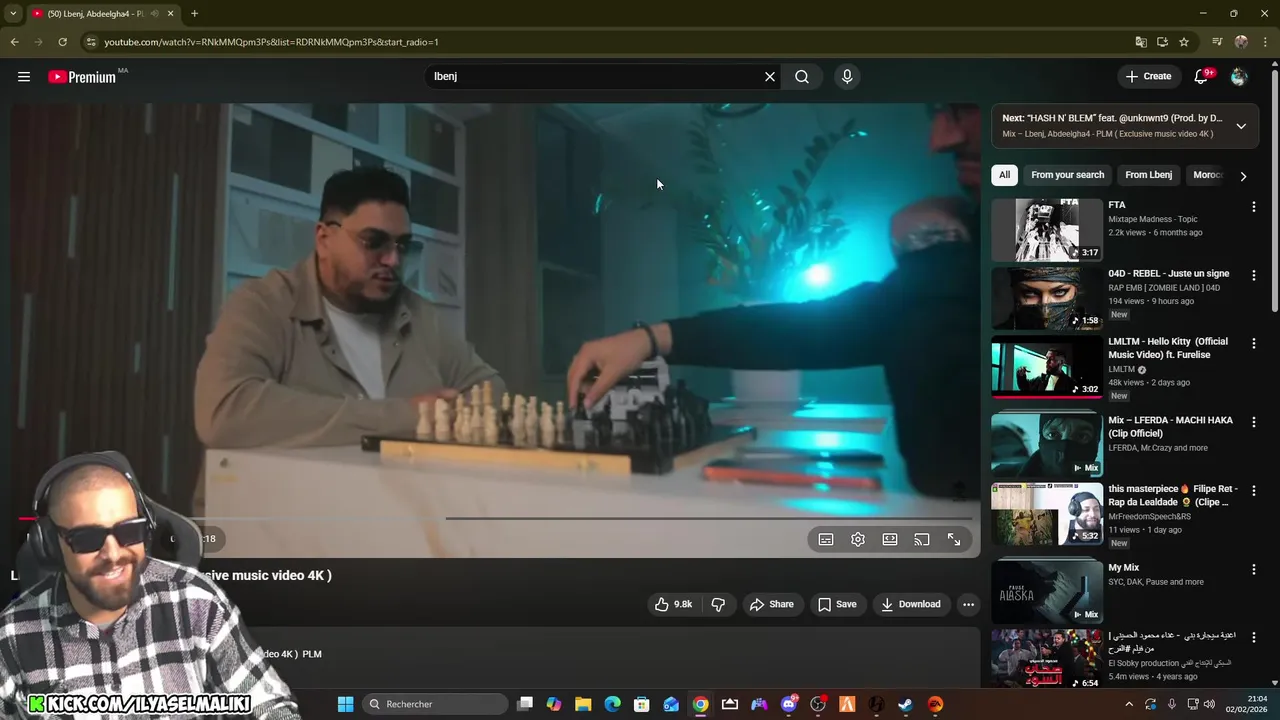The height and width of the screenshot is (720, 1280).
Task: Share this video
Action: [x=771, y=604]
